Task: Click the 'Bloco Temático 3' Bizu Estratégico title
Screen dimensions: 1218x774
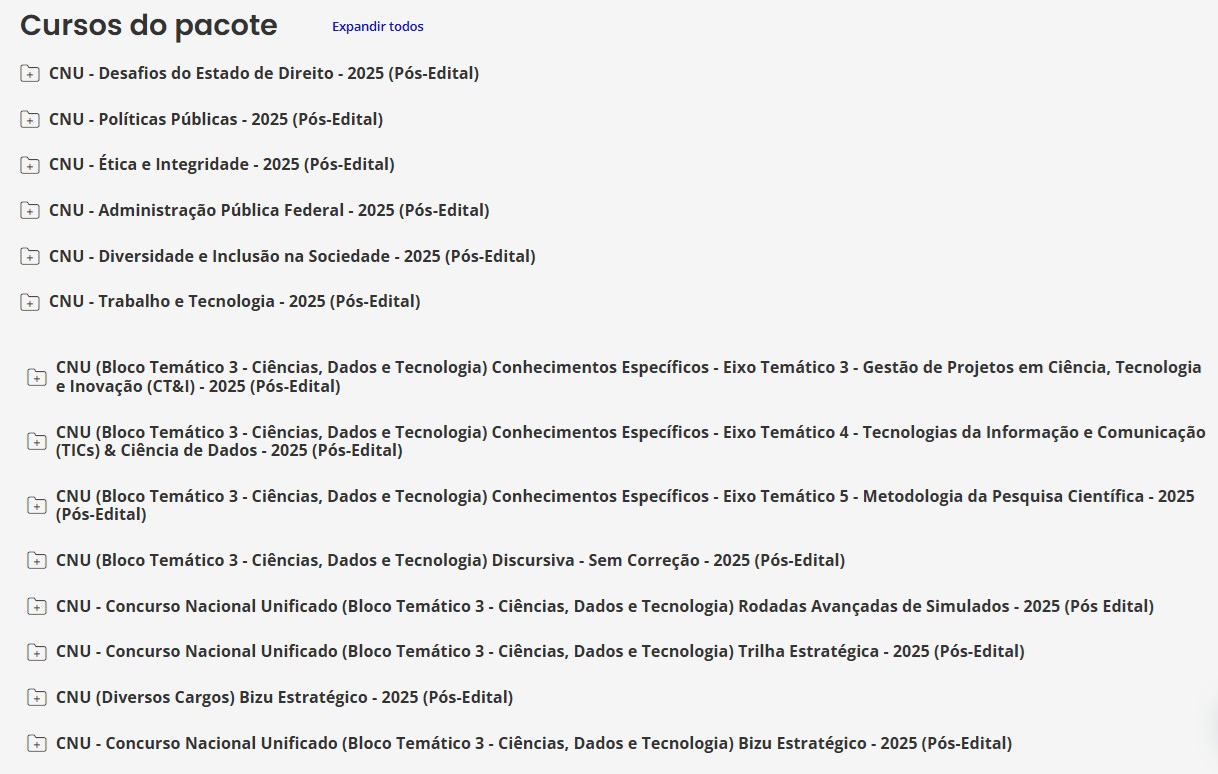Action: click(x=534, y=743)
